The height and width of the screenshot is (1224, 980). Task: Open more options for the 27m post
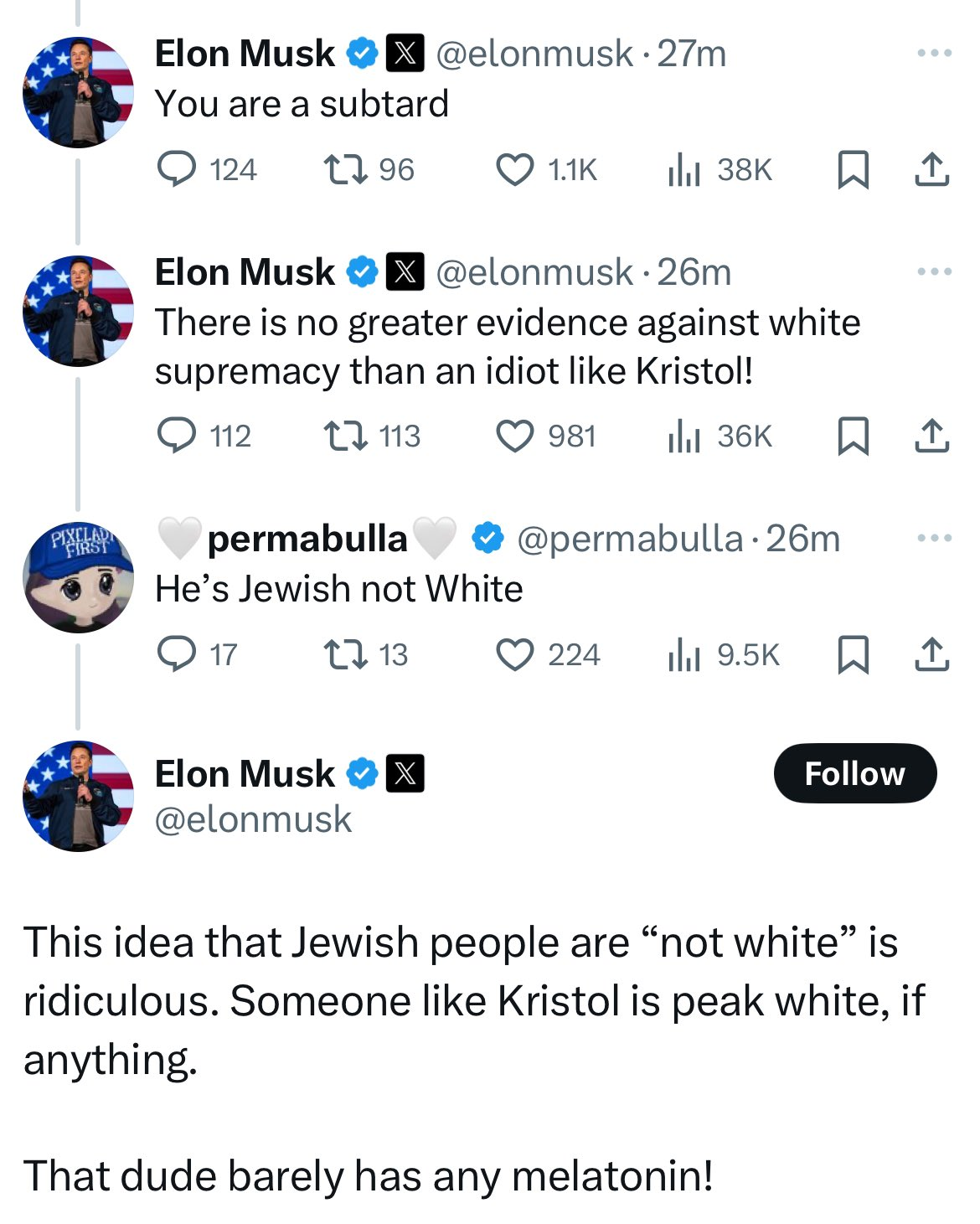click(934, 54)
